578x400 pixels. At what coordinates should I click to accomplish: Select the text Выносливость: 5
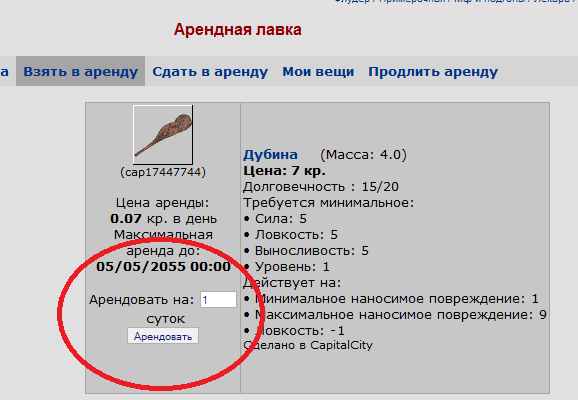click(x=311, y=251)
